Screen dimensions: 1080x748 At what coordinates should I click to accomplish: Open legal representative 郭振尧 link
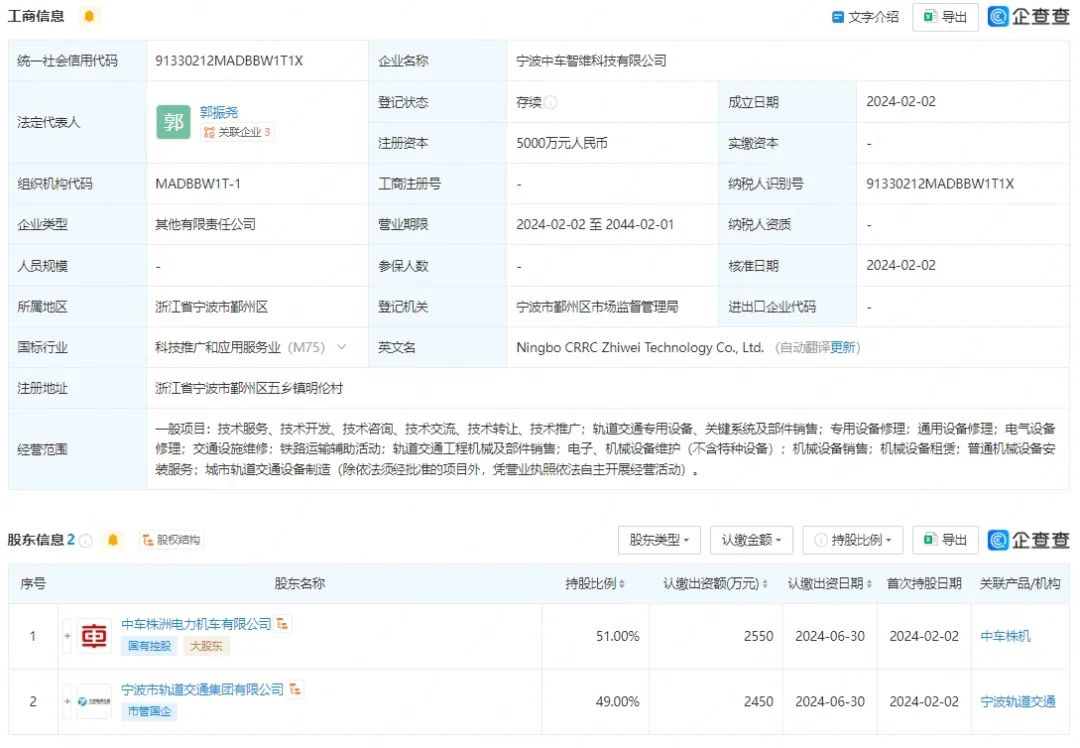219,112
